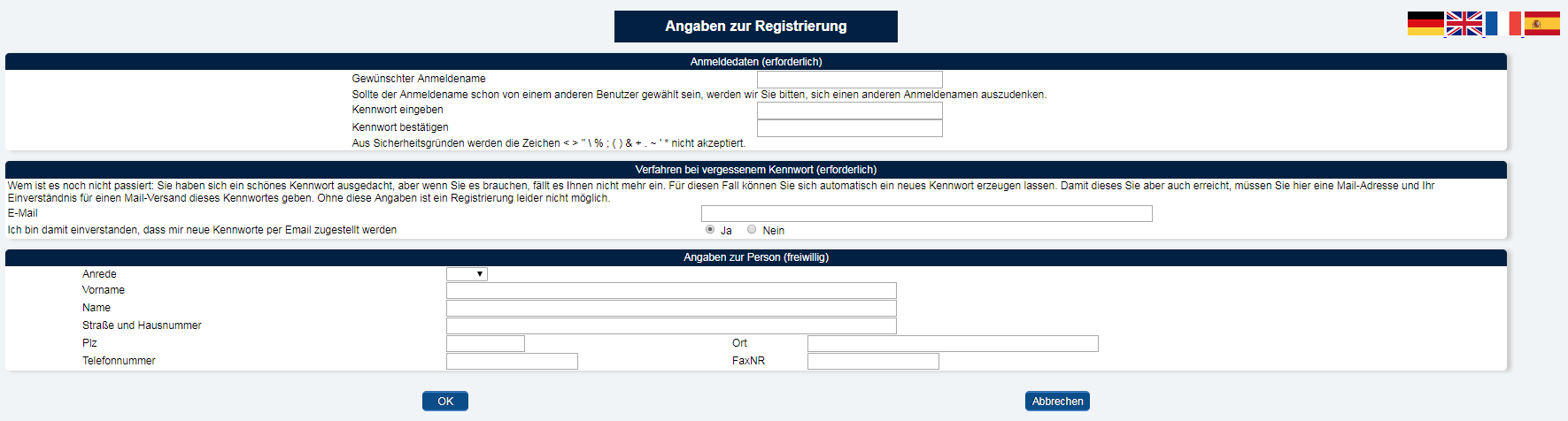The image size is (1568, 421).
Task: Click the FaxNR input field
Action: point(873,362)
